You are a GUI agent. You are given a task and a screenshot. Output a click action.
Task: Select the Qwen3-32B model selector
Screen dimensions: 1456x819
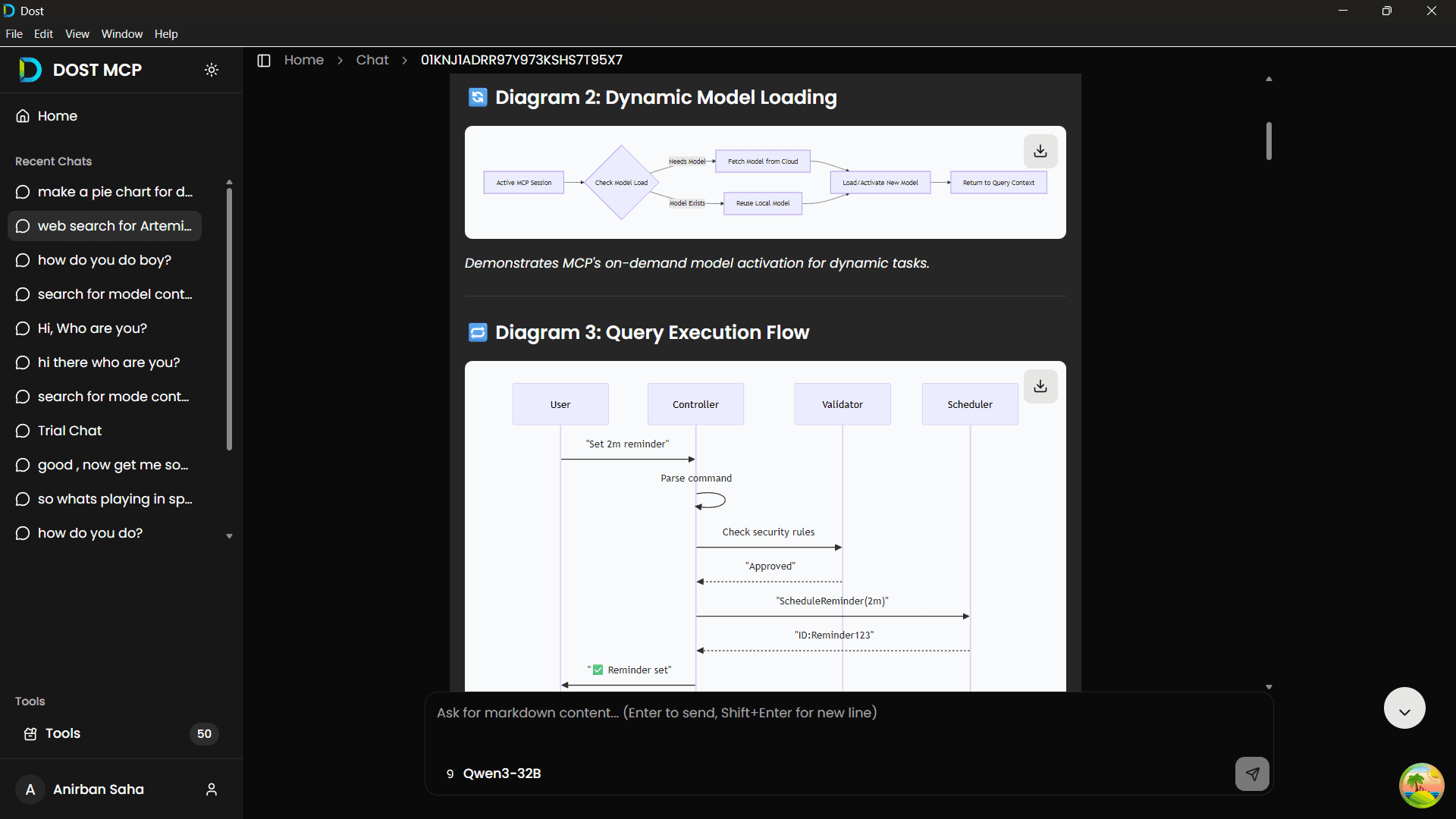(x=494, y=773)
